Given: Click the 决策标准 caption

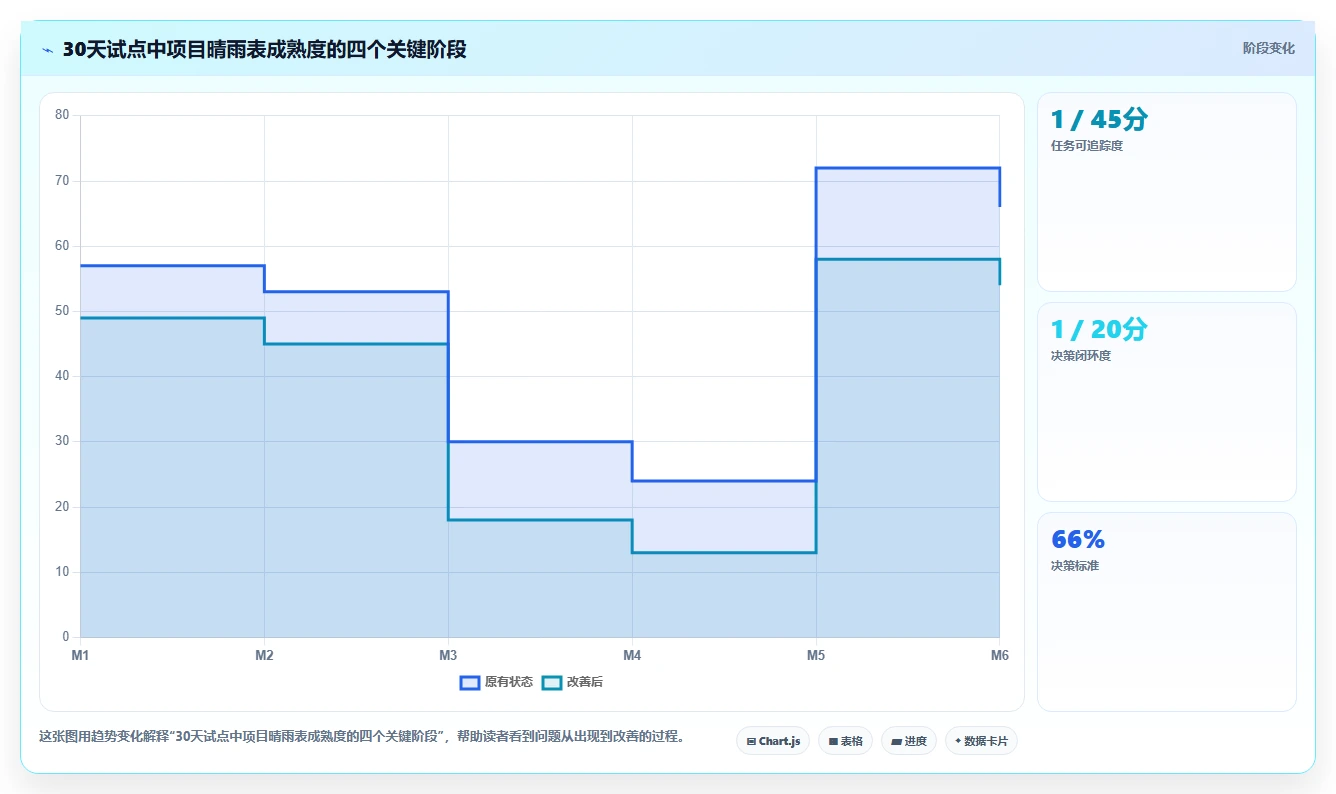Looking at the screenshot, I should click(1075, 566).
